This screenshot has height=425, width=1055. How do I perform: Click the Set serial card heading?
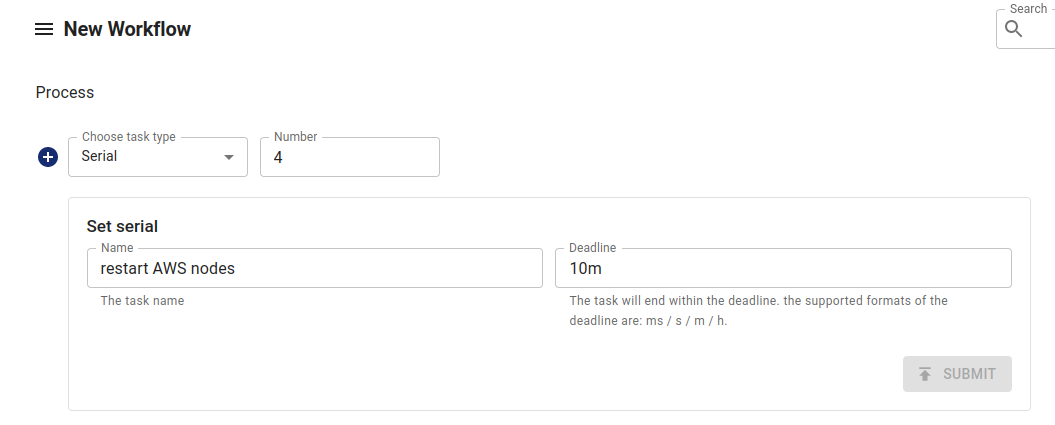122,226
